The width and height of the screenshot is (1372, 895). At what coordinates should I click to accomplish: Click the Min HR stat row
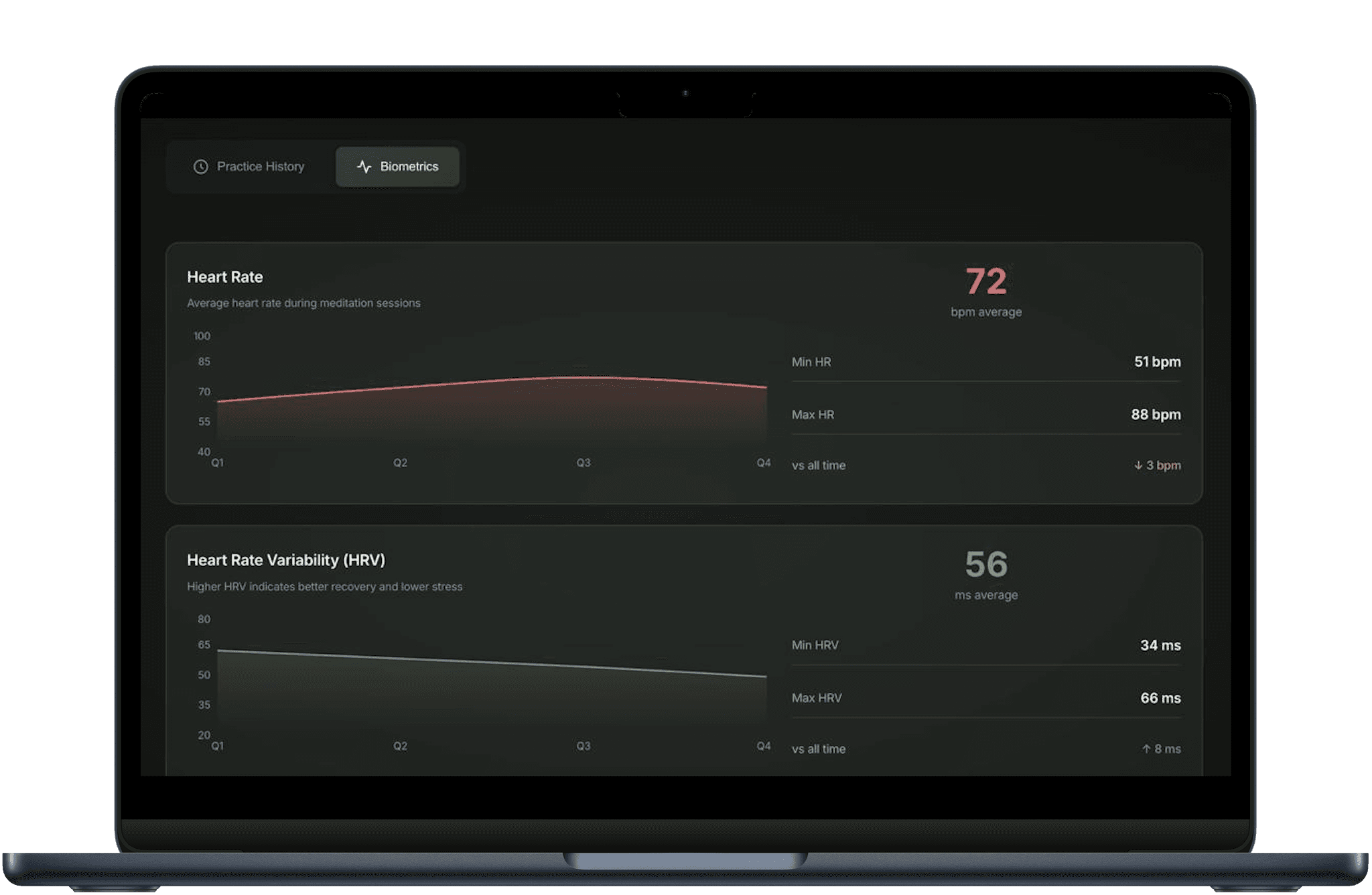(985, 362)
